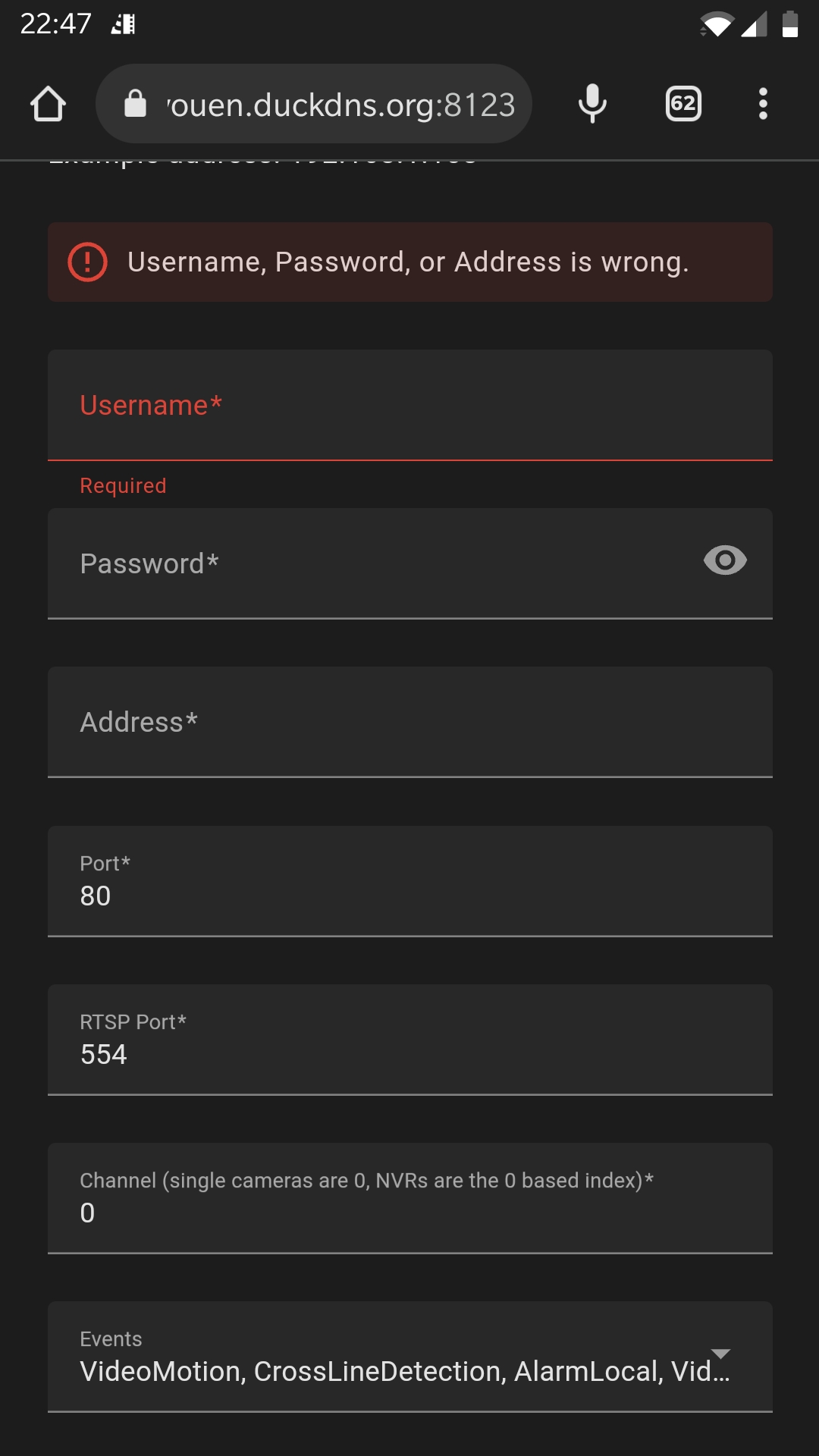
Task: Open the browser three-dot menu
Action: [x=763, y=104]
